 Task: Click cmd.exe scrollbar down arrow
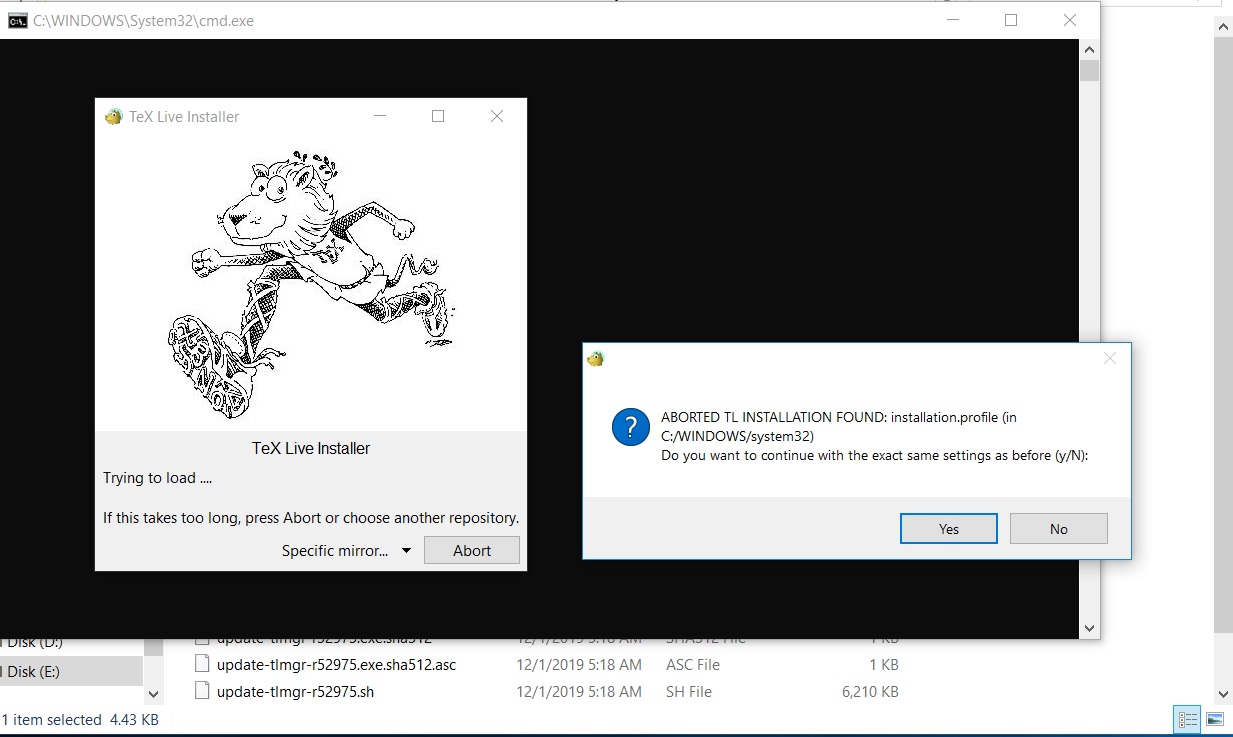(x=1089, y=629)
